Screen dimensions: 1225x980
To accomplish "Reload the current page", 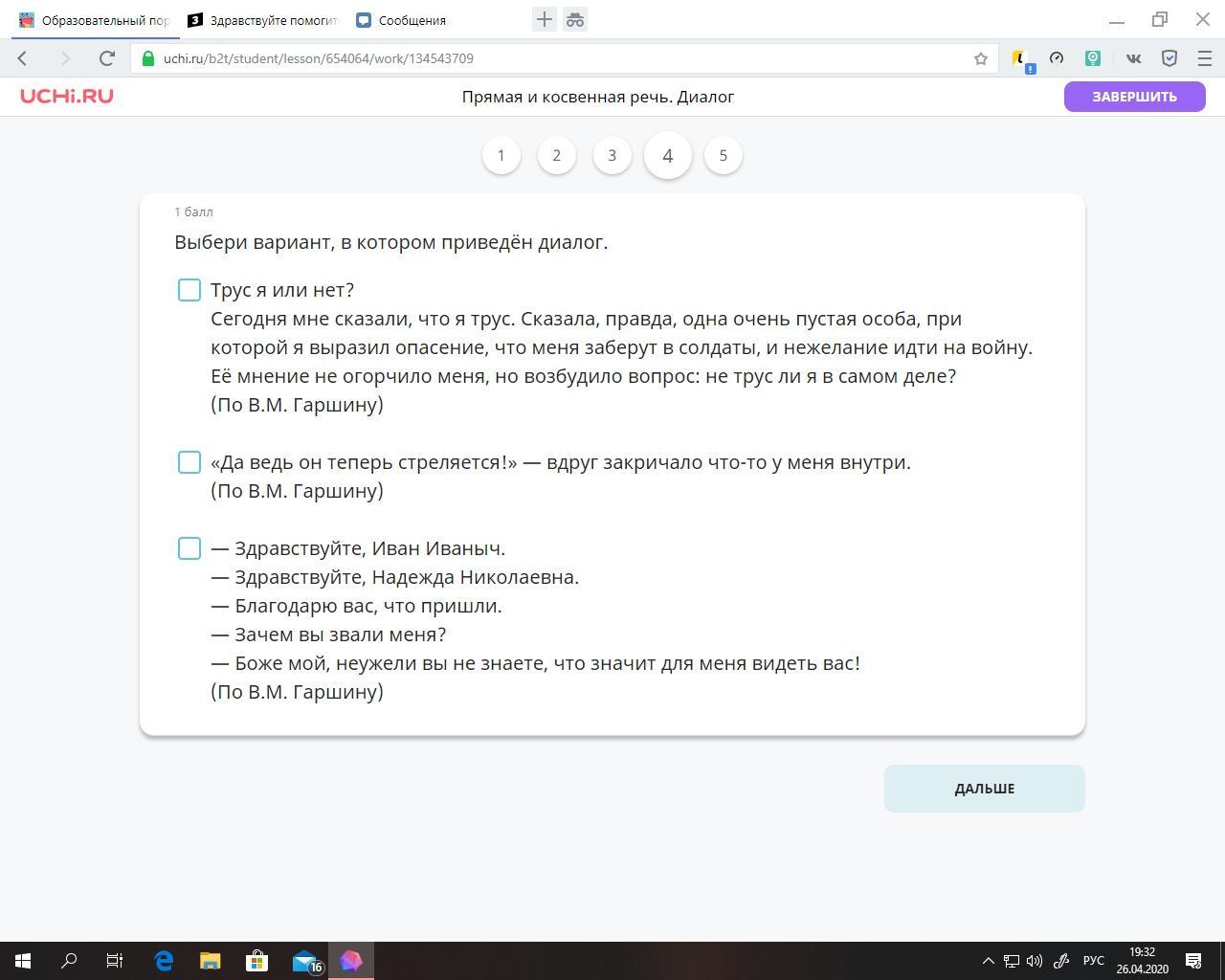I will pyautogui.click(x=107, y=58).
